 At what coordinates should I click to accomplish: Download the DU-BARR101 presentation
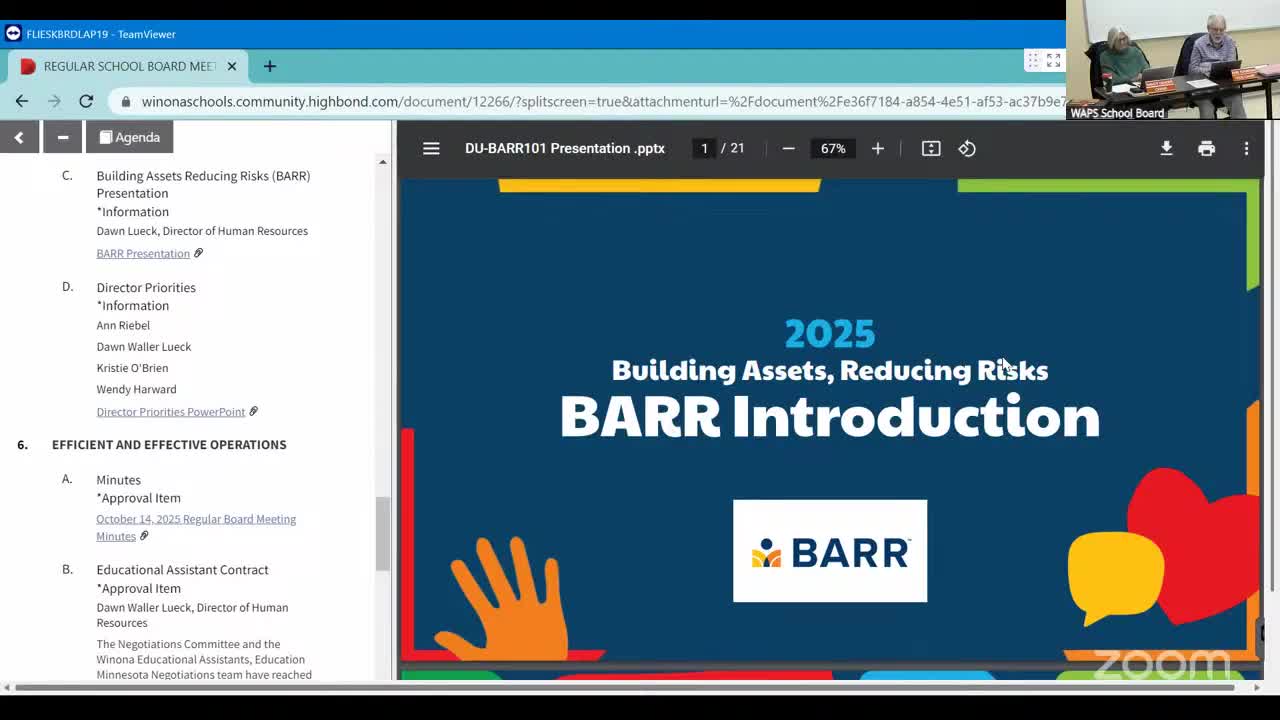(x=1166, y=148)
